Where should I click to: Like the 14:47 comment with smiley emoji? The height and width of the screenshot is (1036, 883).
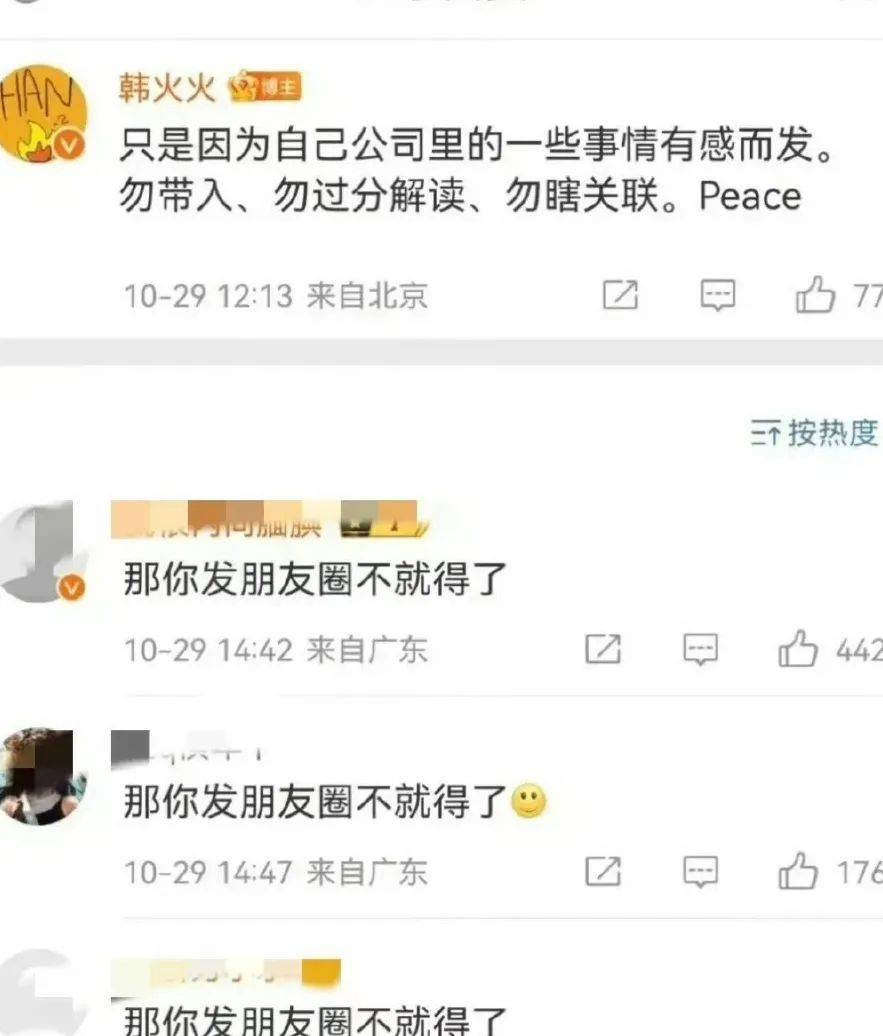click(798, 870)
